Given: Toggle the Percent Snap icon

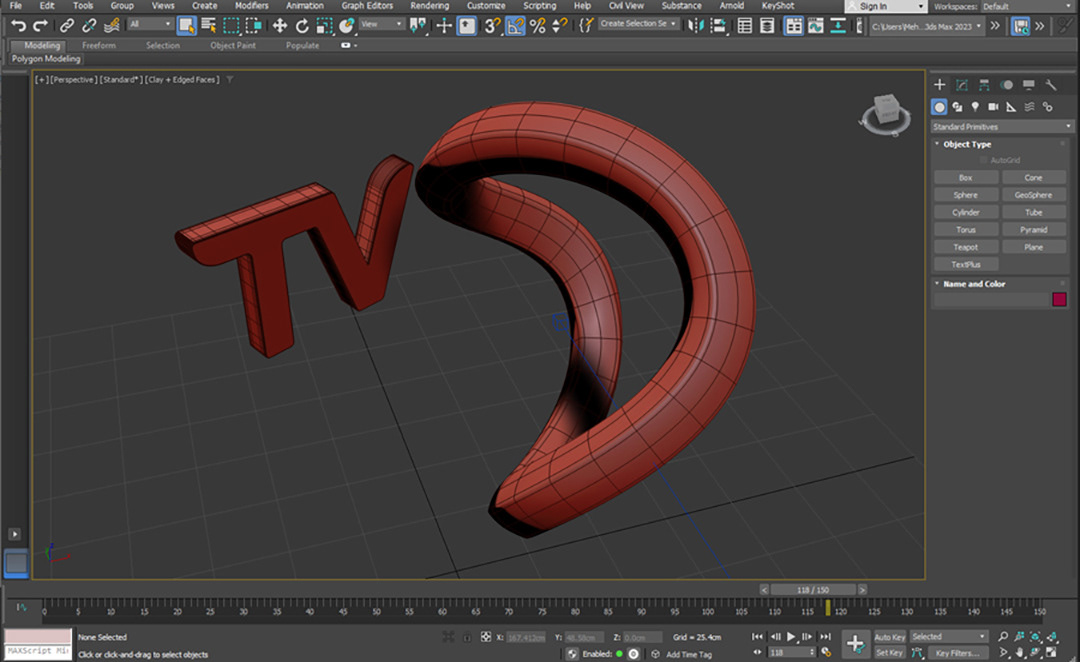Looking at the screenshot, I should (538, 26).
